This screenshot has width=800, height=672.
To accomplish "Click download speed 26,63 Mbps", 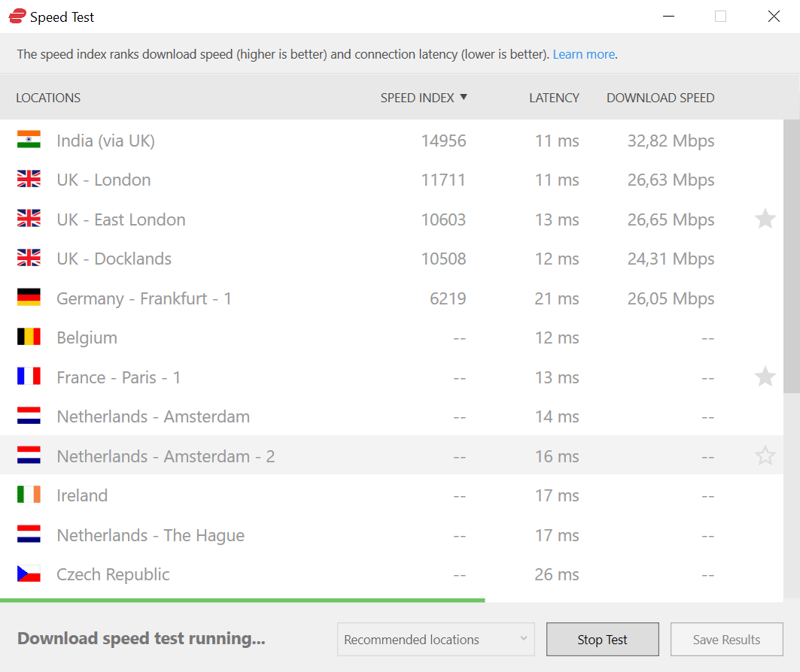I will (671, 180).
